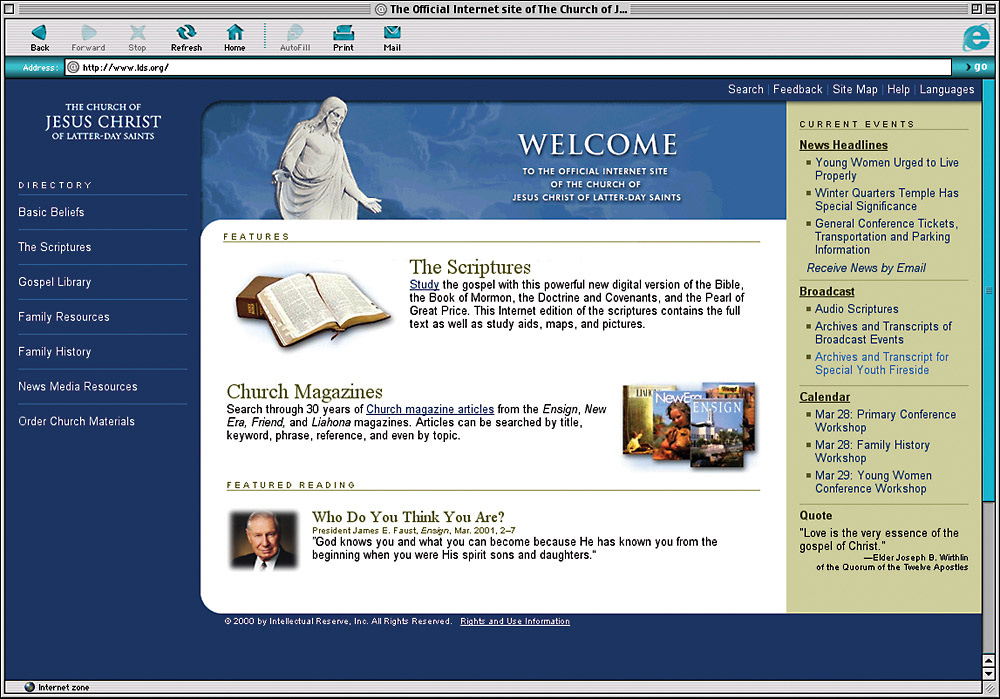This screenshot has height=699, width=1000.
Task: Open Family Resources in directory
Action: 64,317
